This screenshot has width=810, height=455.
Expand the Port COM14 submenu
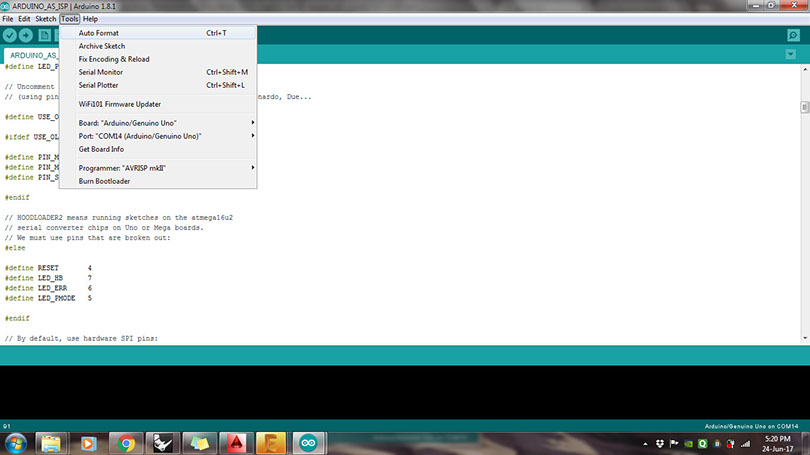158,136
